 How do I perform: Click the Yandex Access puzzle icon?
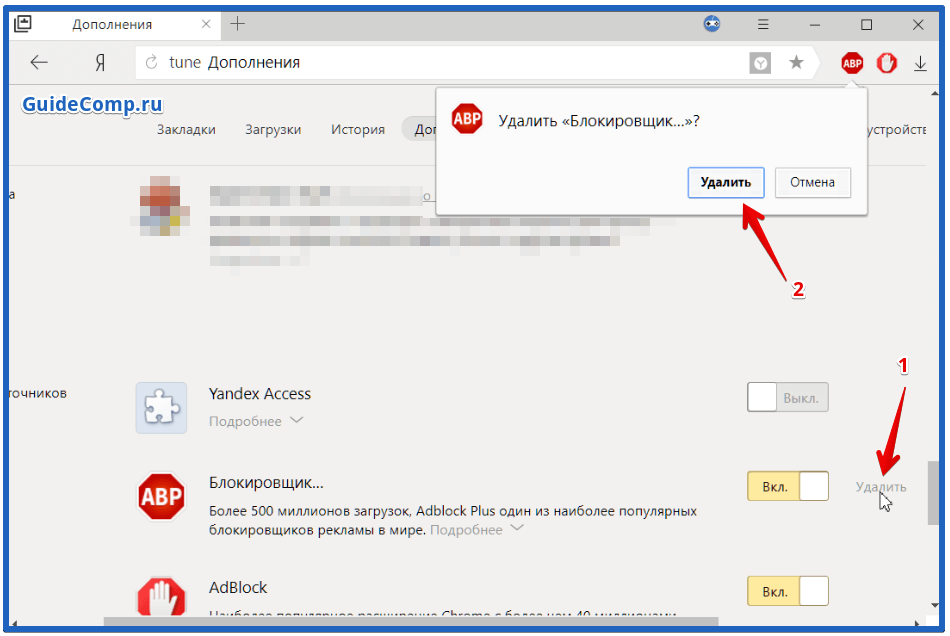(161, 408)
